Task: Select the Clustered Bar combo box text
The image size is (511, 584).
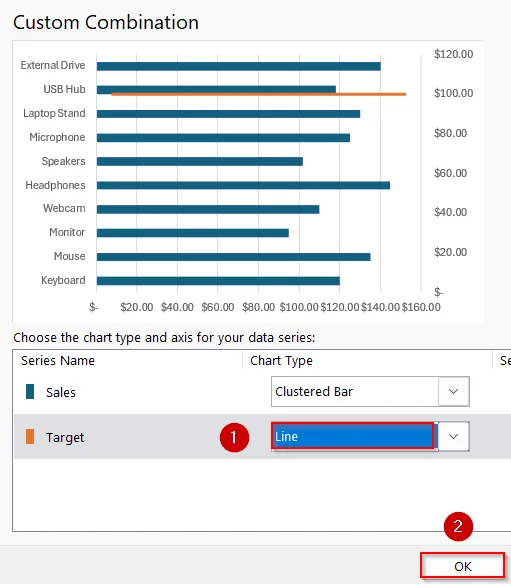Action: pyautogui.click(x=314, y=391)
